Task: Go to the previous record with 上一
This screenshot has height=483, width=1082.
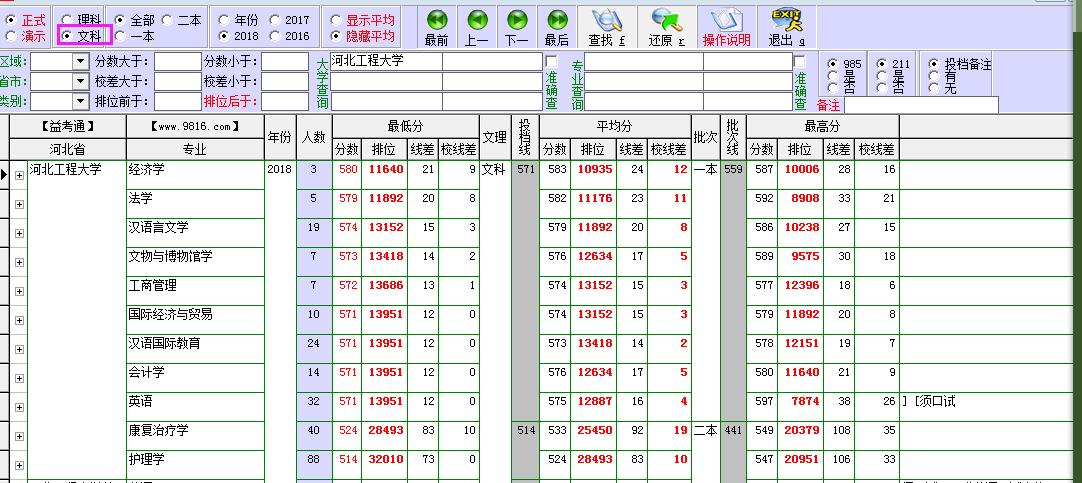Action: 476,28
